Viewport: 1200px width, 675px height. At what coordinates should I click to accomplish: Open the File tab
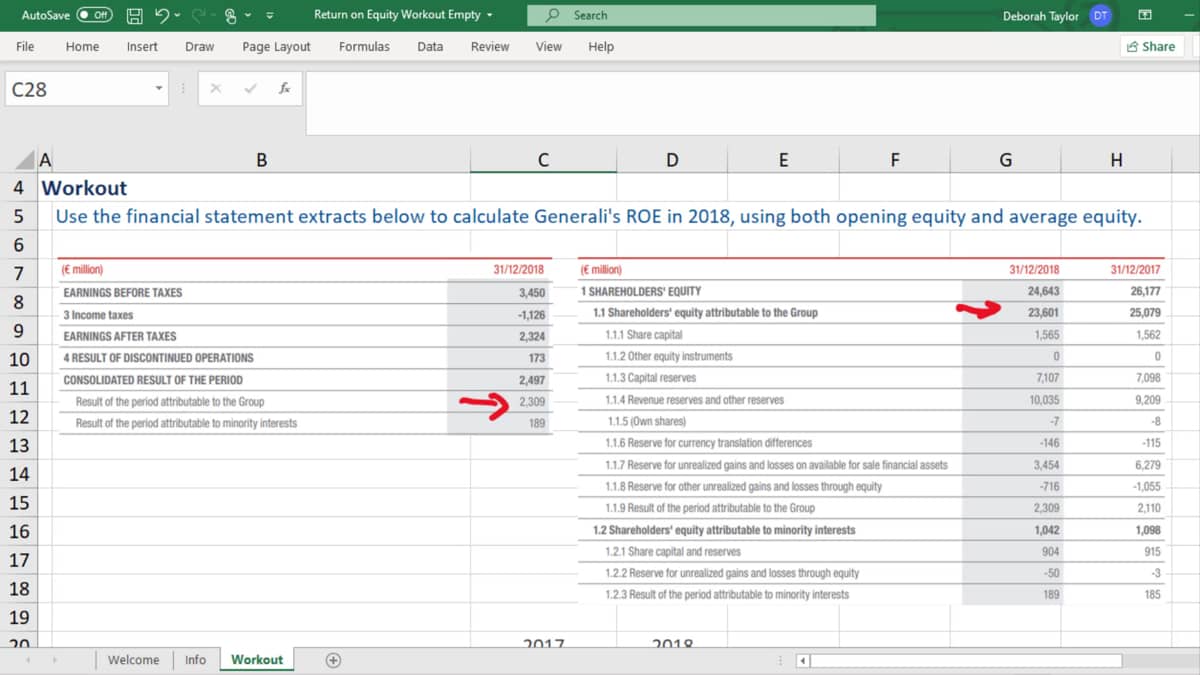tap(25, 46)
